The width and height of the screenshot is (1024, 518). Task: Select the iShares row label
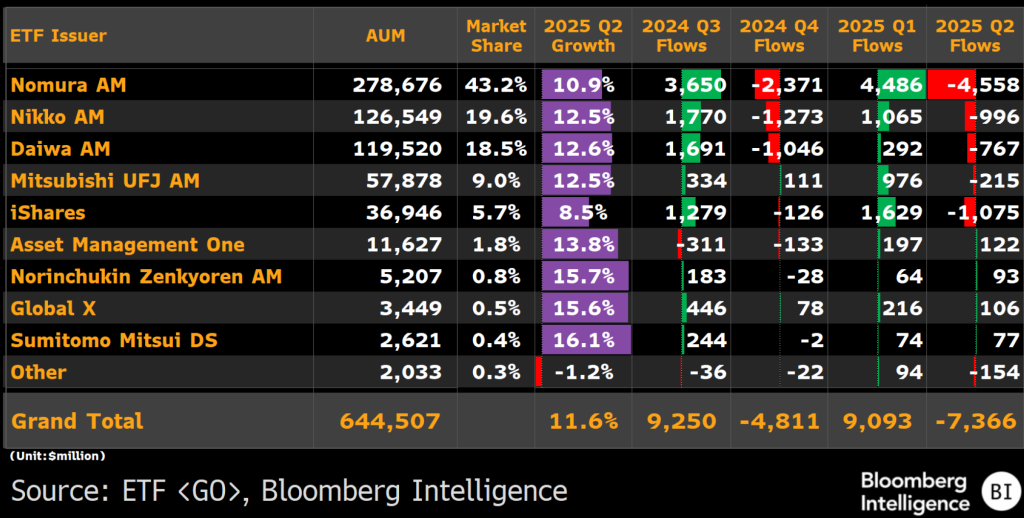48,212
